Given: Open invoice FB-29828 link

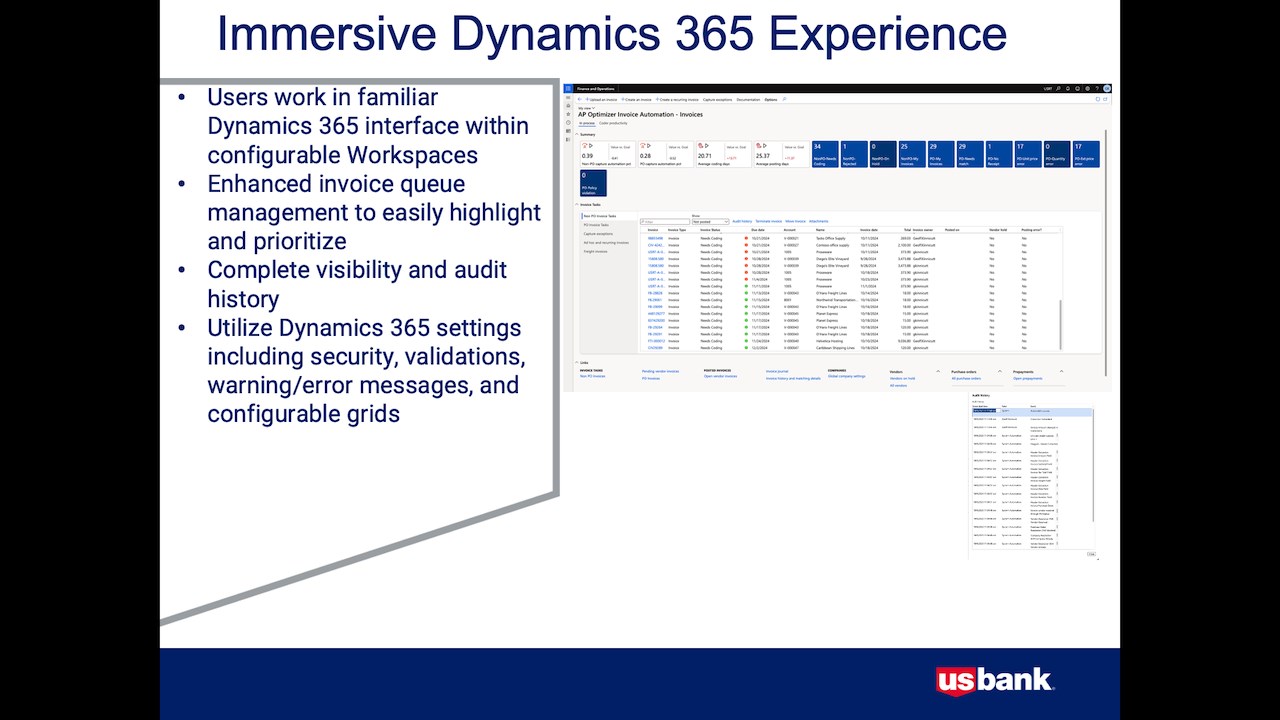Looking at the screenshot, I should pos(655,293).
